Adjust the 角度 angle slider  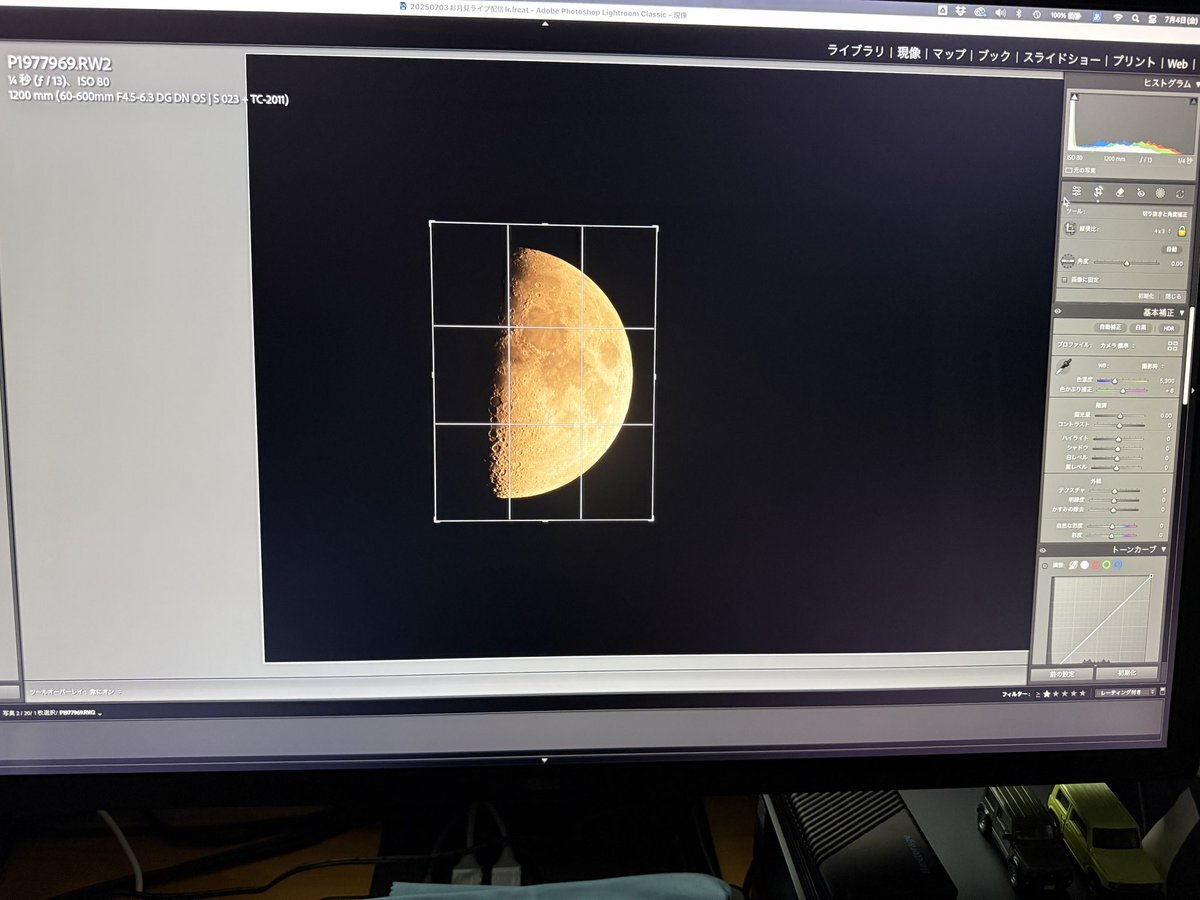(x=1127, y=264)
